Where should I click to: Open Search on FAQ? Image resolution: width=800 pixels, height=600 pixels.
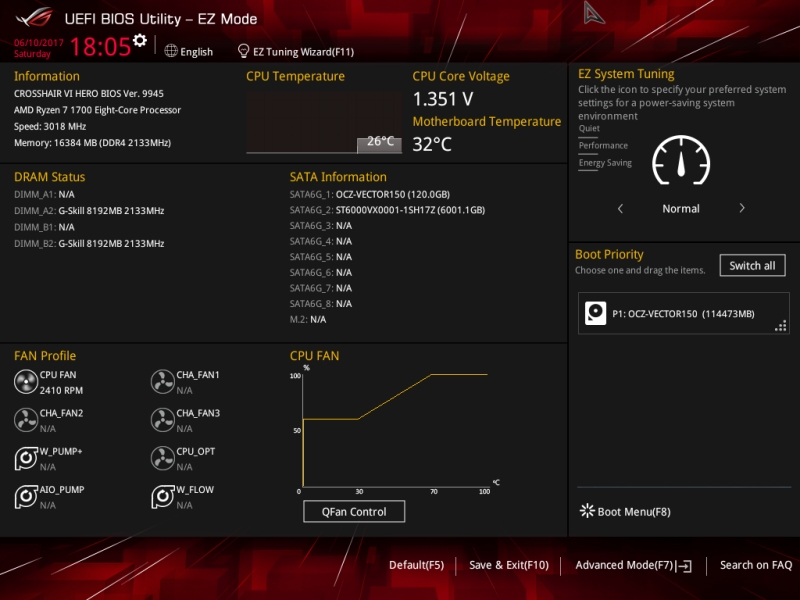coord(756,565)
